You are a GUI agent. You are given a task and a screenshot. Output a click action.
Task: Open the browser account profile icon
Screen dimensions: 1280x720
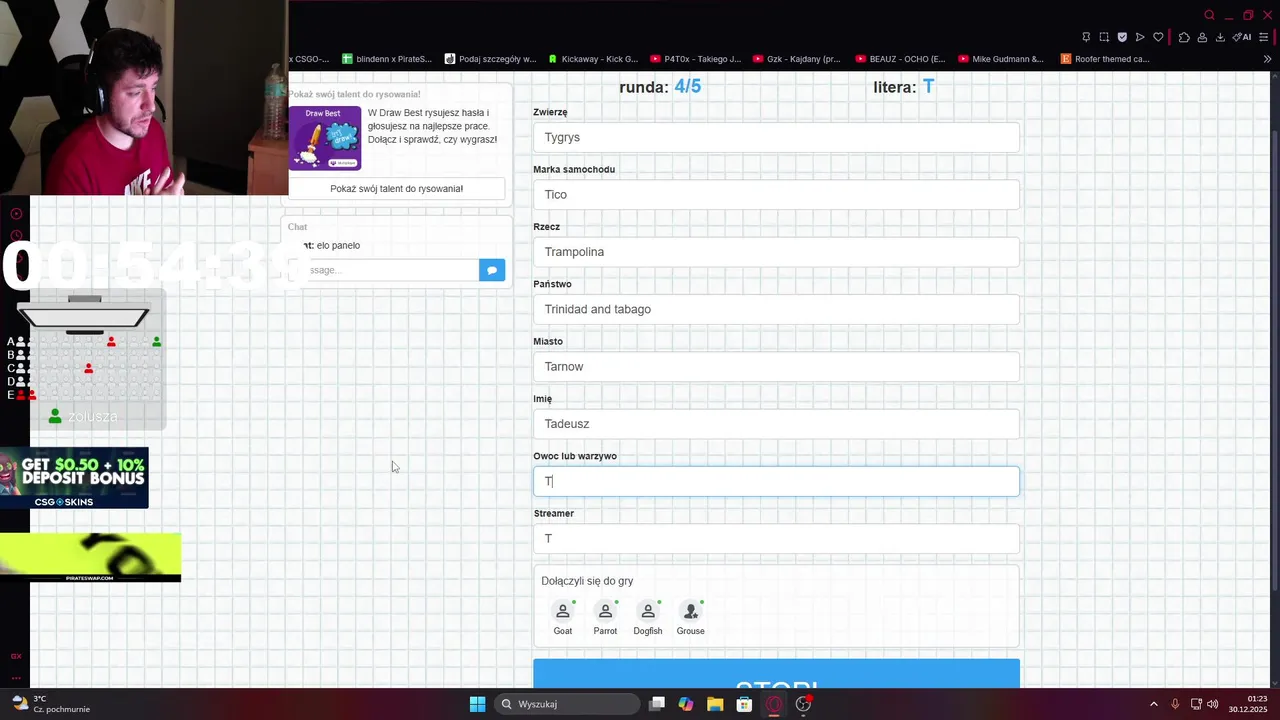pos(1202,37)
